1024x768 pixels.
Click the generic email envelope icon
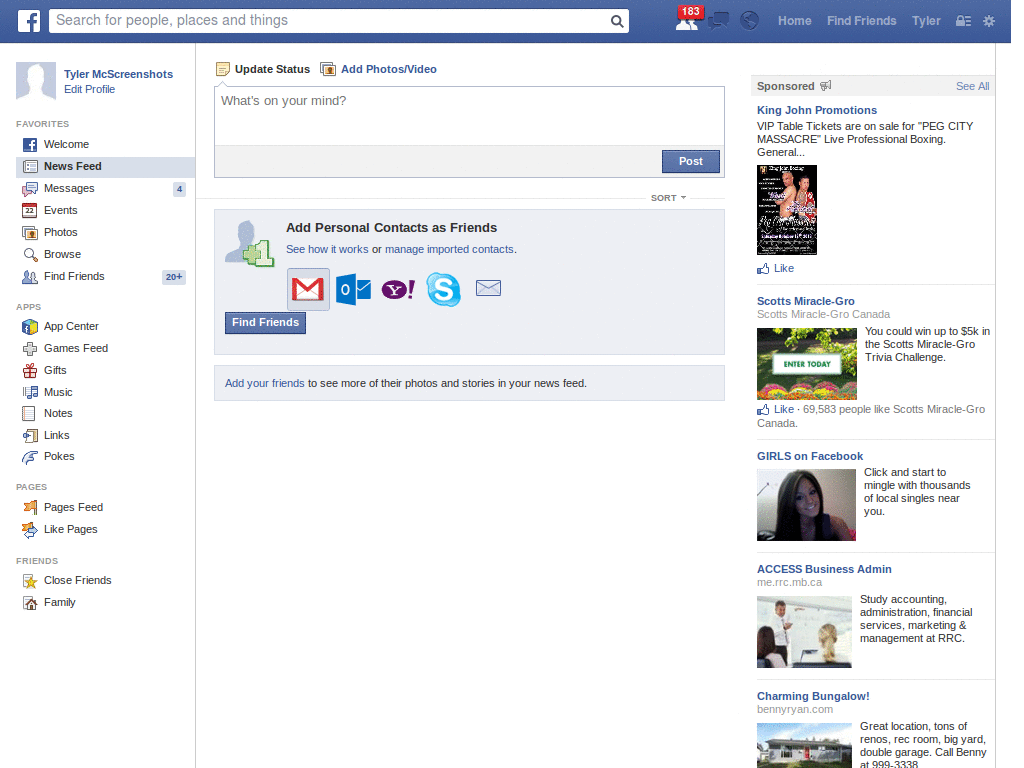[x=488, y=288]
